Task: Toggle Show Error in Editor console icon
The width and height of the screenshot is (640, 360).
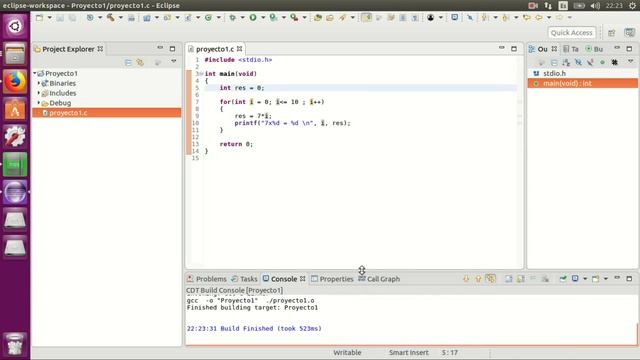Action: coord(490,279)
